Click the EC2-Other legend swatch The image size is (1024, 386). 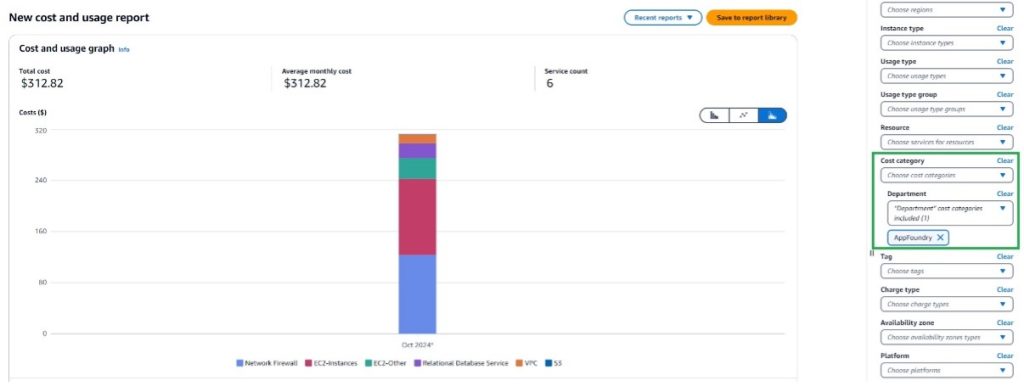click(x=368, y=363)
